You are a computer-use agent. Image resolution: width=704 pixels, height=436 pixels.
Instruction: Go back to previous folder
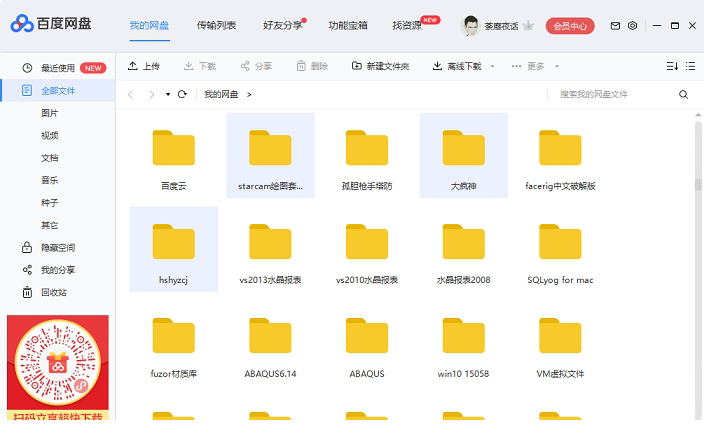click(131, 94)
